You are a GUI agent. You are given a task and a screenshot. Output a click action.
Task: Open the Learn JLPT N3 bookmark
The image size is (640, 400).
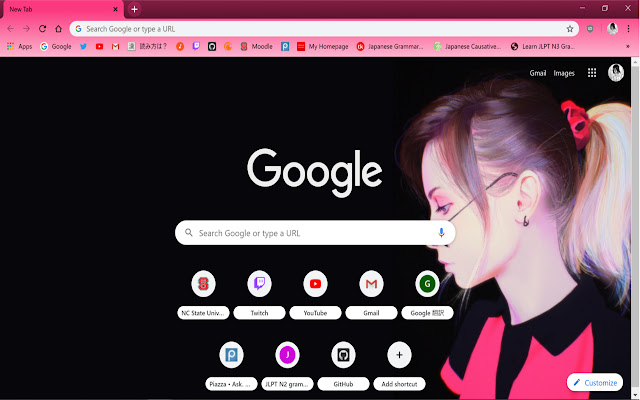pyautogui.click(x=543, y=47)
